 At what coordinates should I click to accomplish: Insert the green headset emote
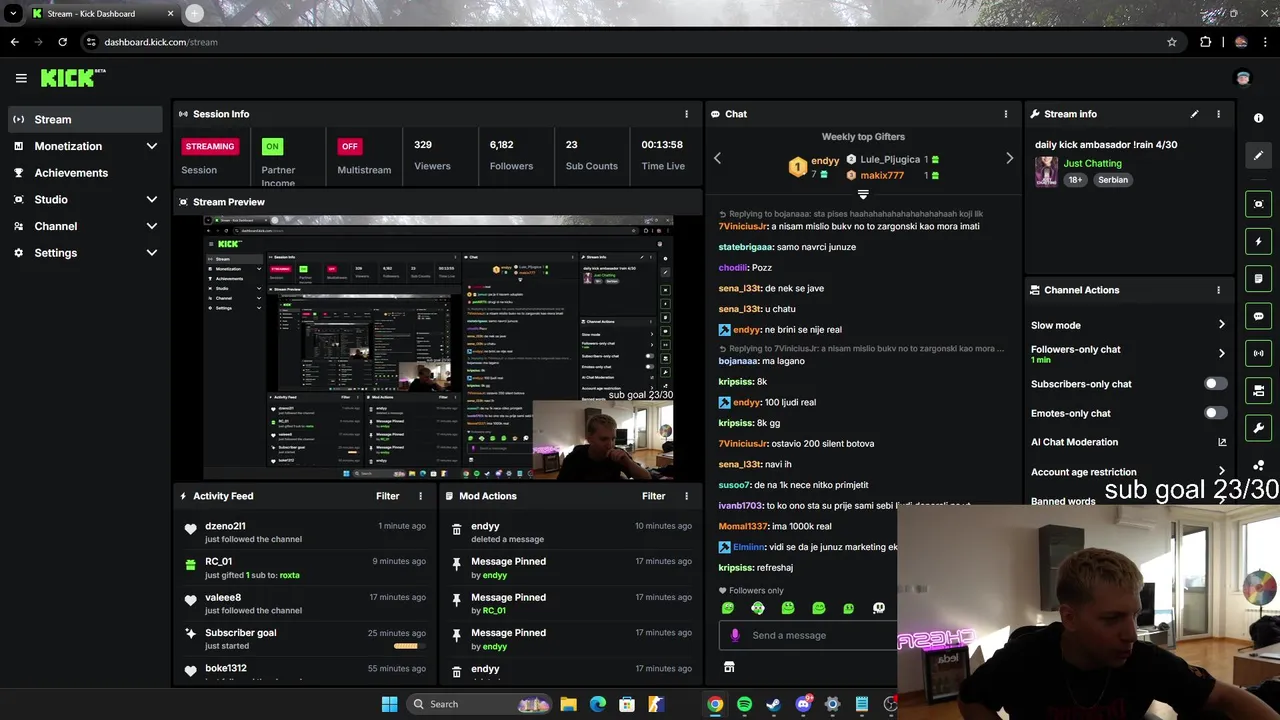(758, 608)
